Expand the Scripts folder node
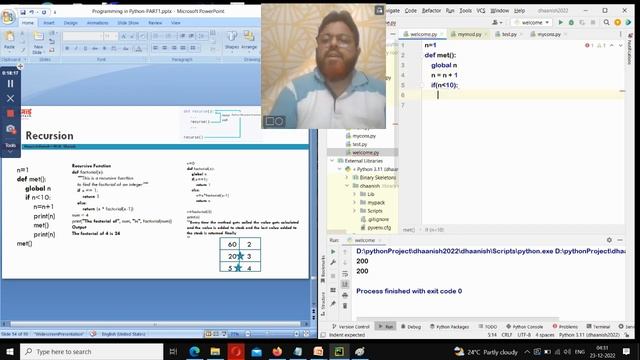The width and height of the screenshot is (640, 360). [x=354, y=211]
